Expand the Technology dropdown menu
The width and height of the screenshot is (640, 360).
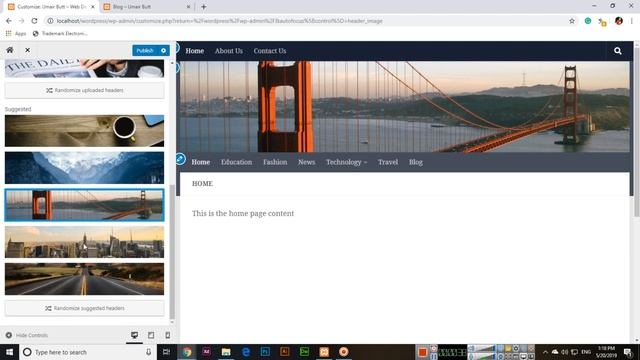click(x=347, y=162)
